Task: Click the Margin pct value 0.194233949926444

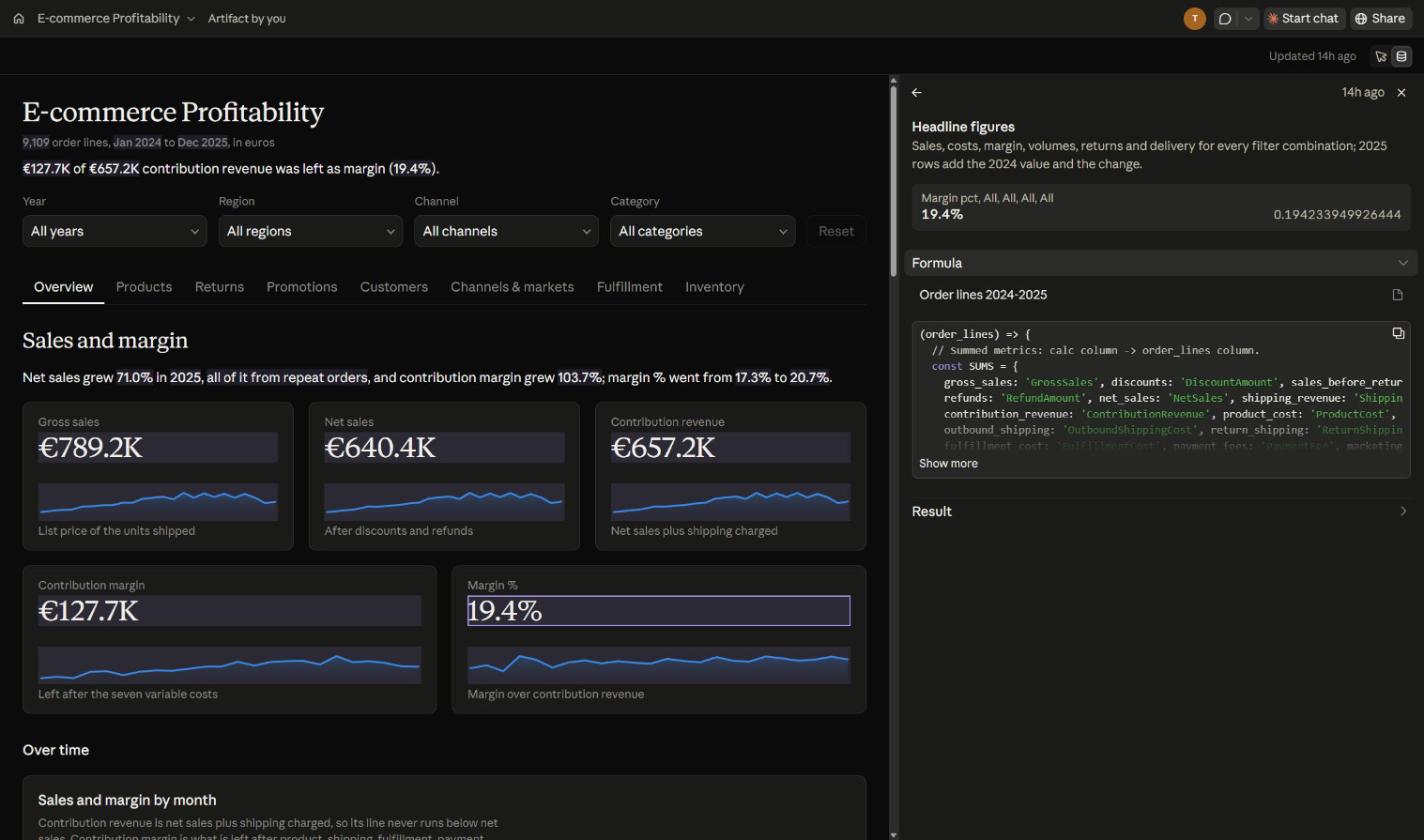Action: (x=1337, y=215)
